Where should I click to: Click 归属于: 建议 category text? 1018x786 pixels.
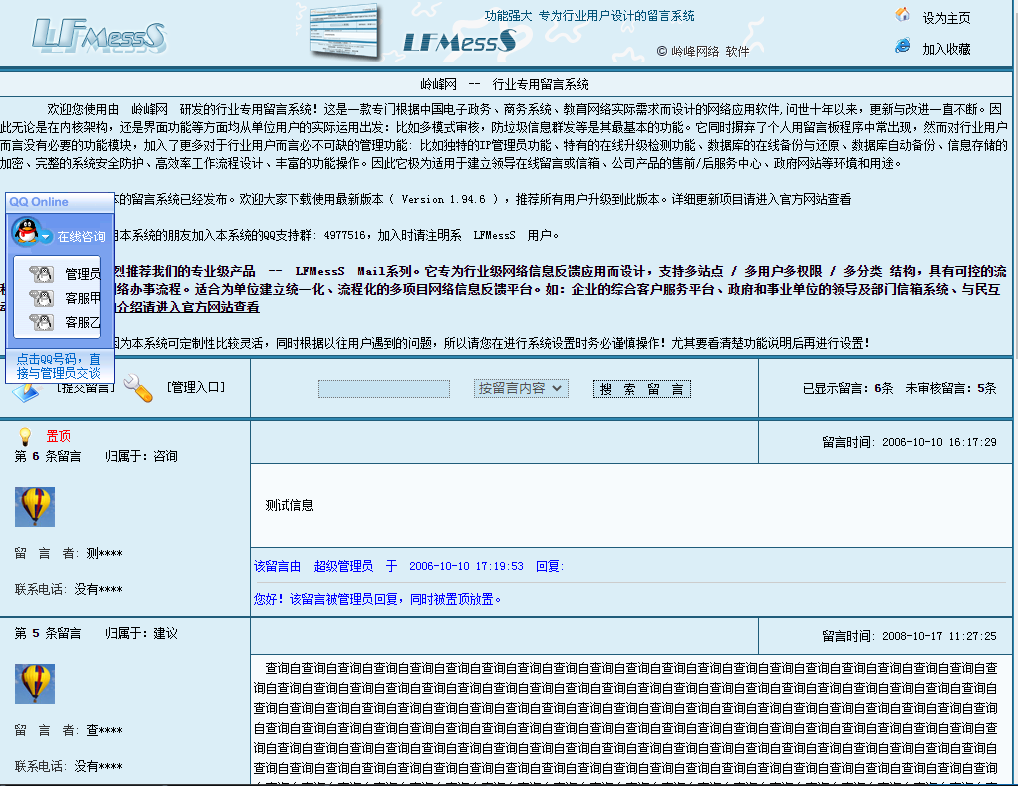pos(142,633)
